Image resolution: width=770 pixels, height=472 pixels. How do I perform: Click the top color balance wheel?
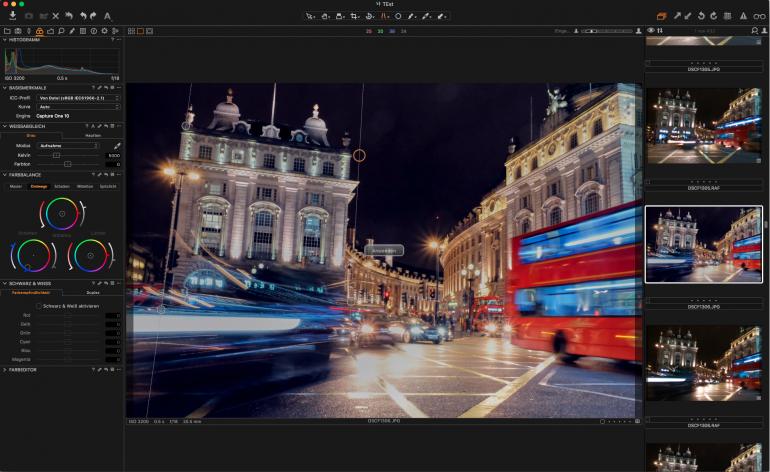pos(62,214)
